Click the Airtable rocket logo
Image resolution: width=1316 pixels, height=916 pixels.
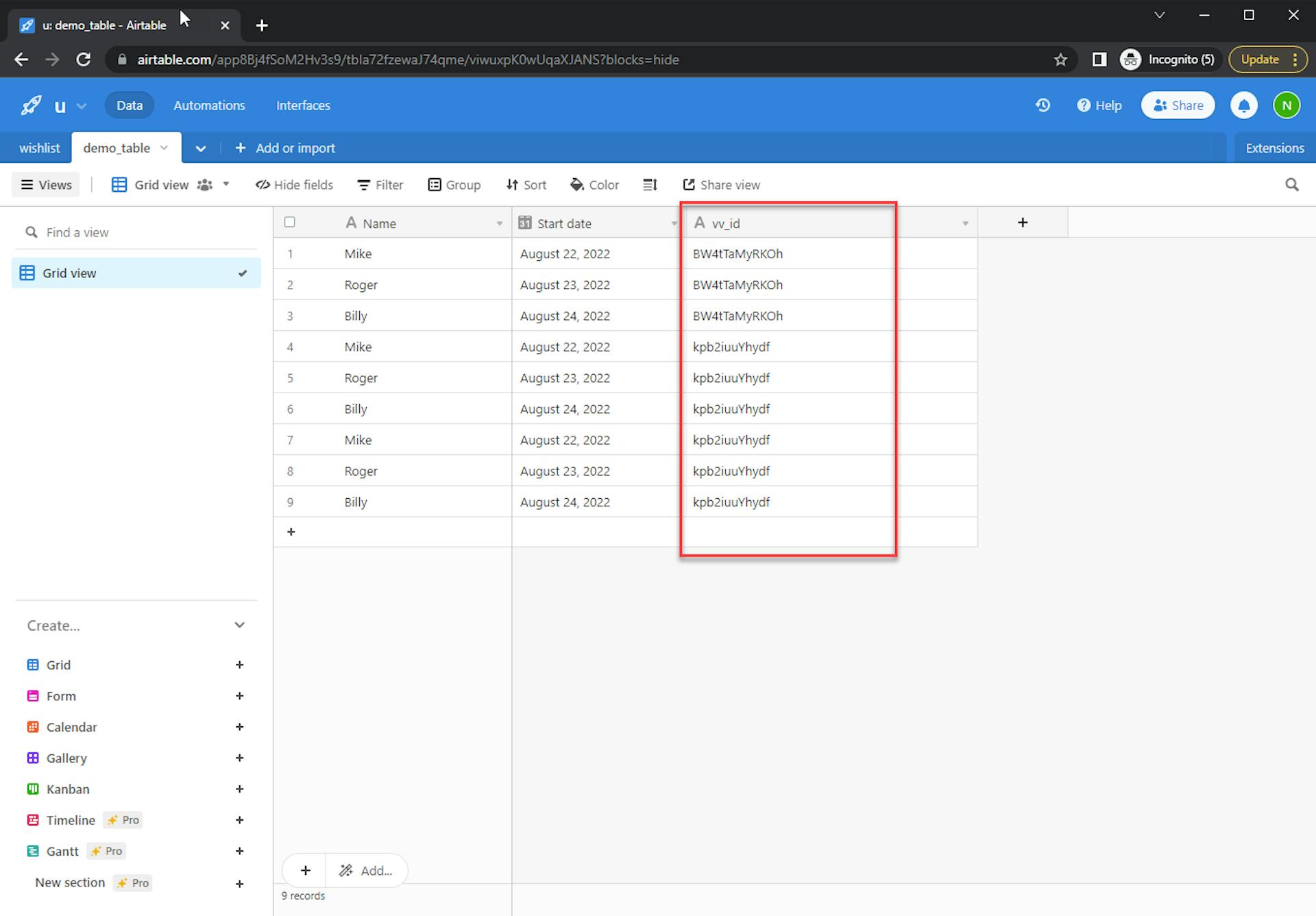coord(29,105)
